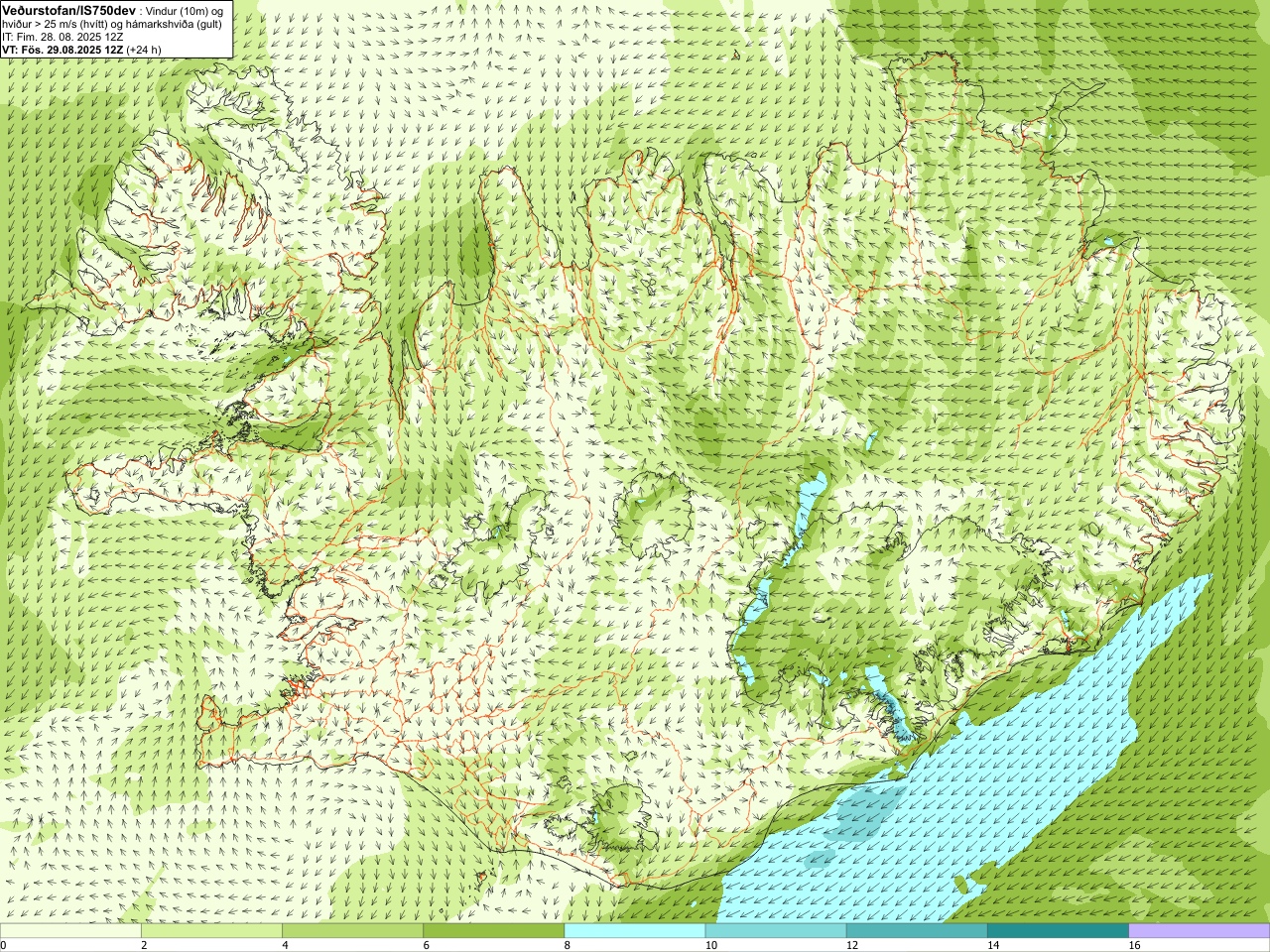Click the light cyan 8–10 m/s legend segment
This screenshot has height=952, width=1270.
(635, 931)
